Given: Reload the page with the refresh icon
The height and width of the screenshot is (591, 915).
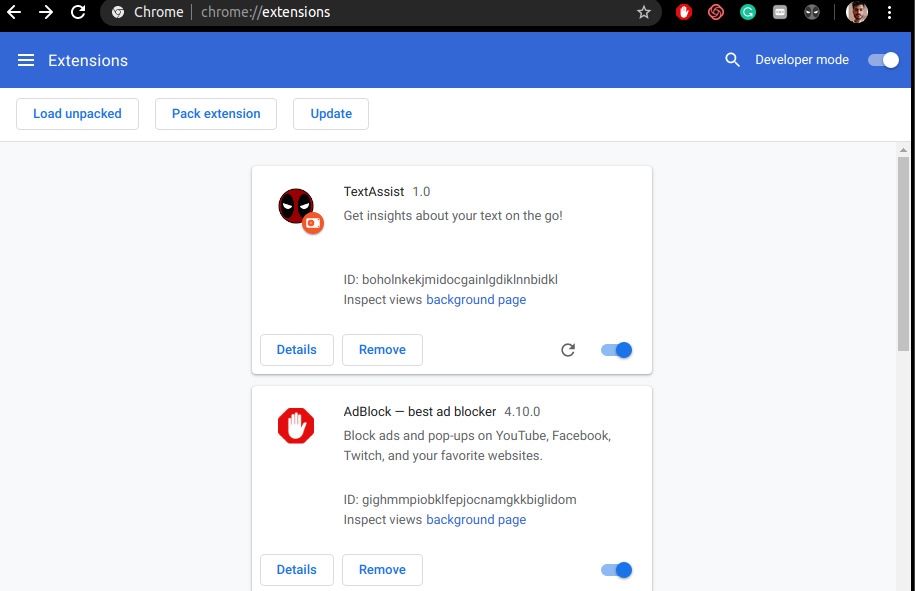Looking at the screenshot, I should (x=78, y=12).
